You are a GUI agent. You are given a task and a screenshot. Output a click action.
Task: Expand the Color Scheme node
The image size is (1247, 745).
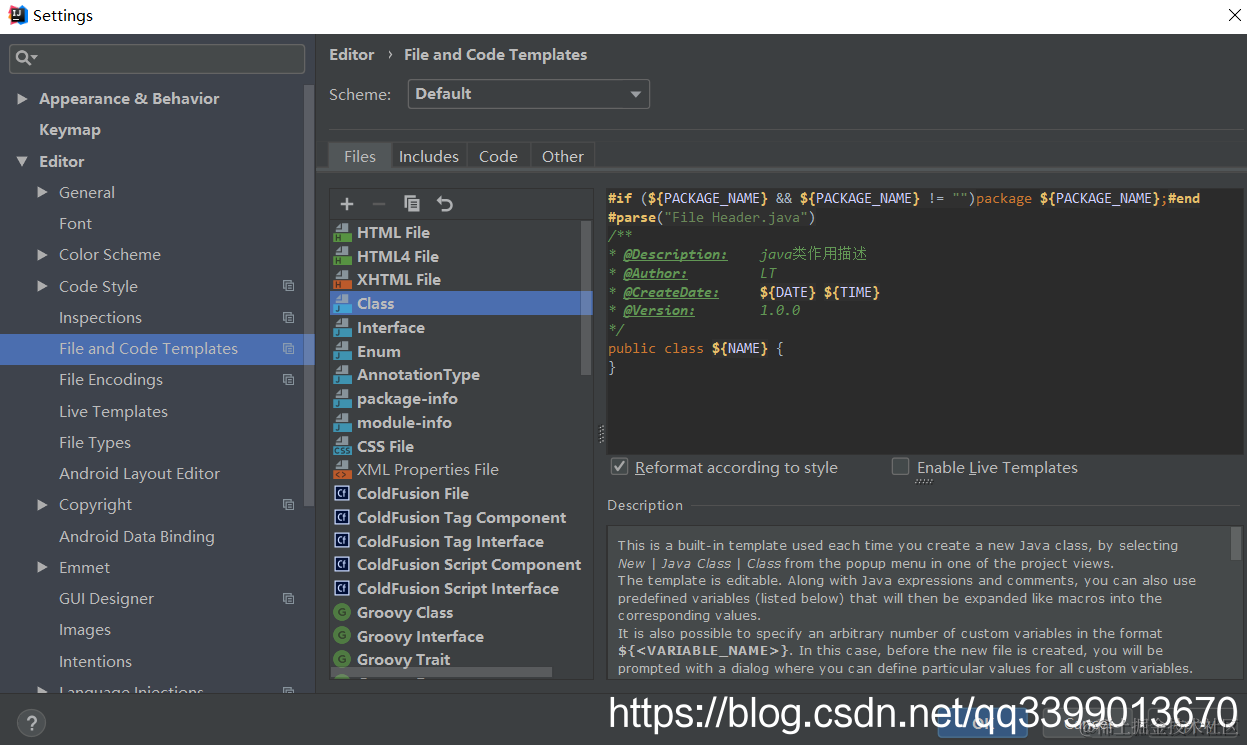tap(42, 255)
